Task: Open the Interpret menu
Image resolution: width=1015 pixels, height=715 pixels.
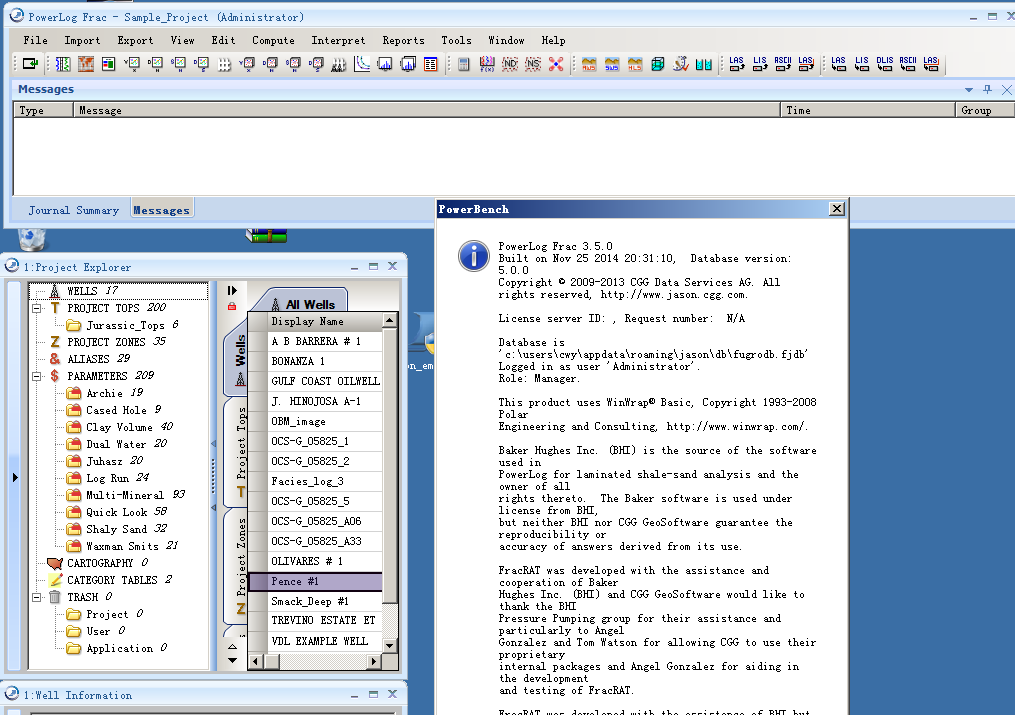Action: coord(338,40)
